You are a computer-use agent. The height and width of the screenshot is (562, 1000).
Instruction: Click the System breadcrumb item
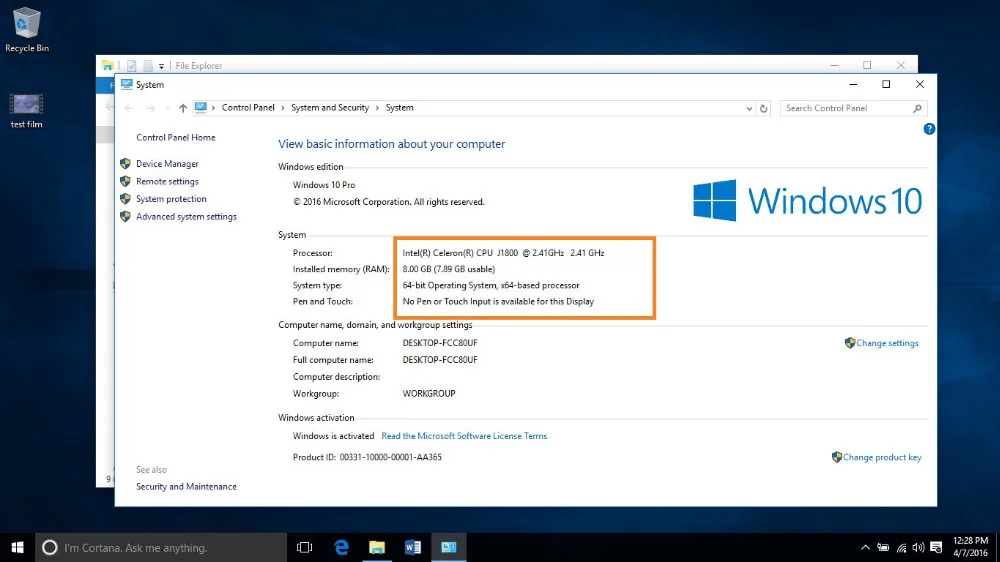coord(399,108)
